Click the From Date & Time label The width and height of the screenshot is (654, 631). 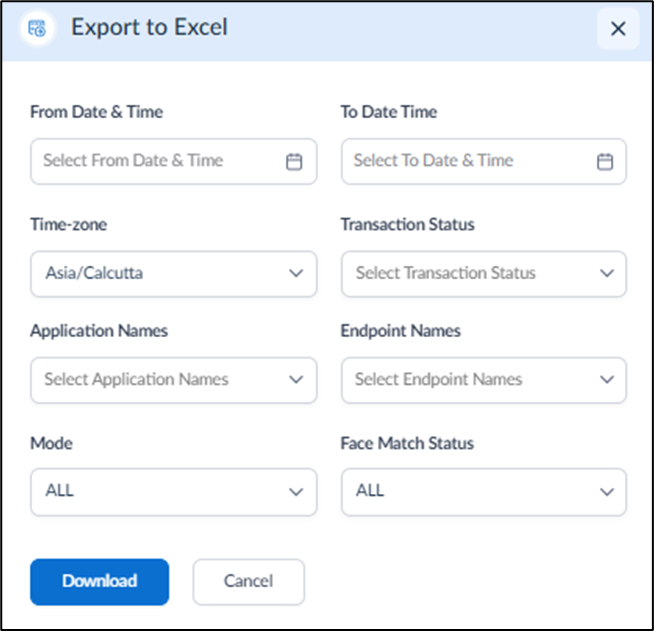pos(97,112)
